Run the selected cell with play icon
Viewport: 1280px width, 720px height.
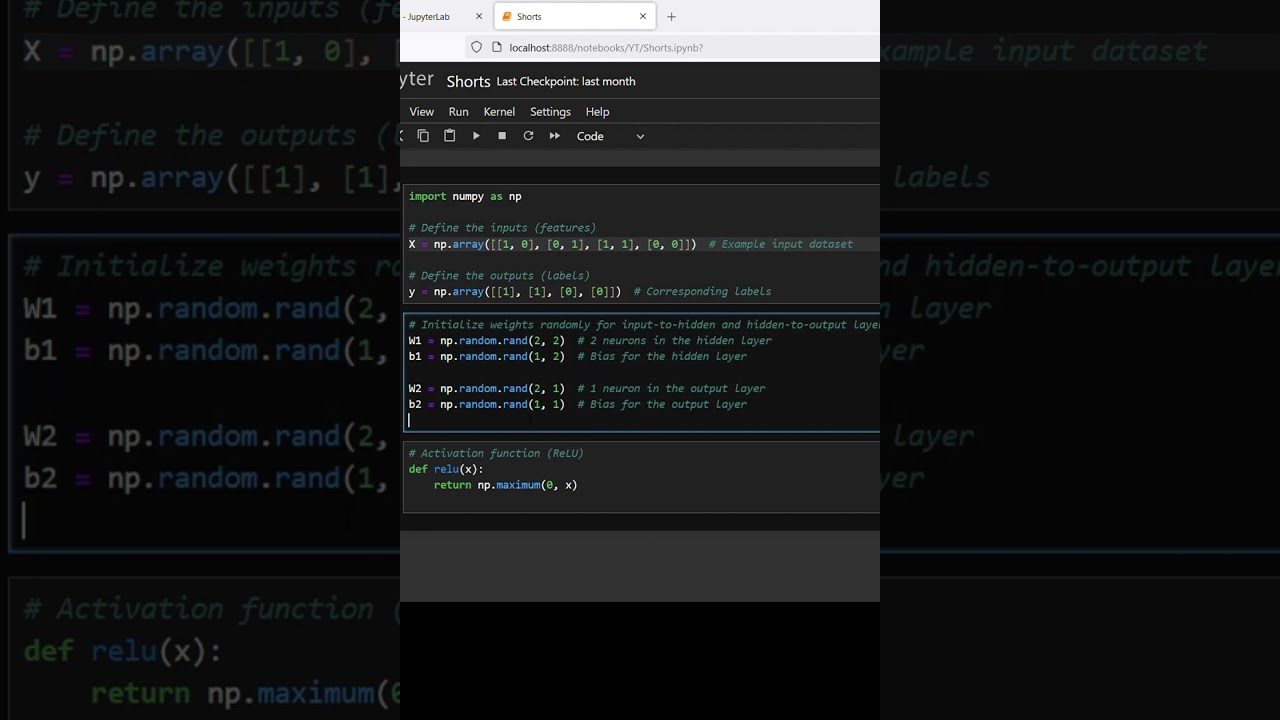(x=476, y=136)
